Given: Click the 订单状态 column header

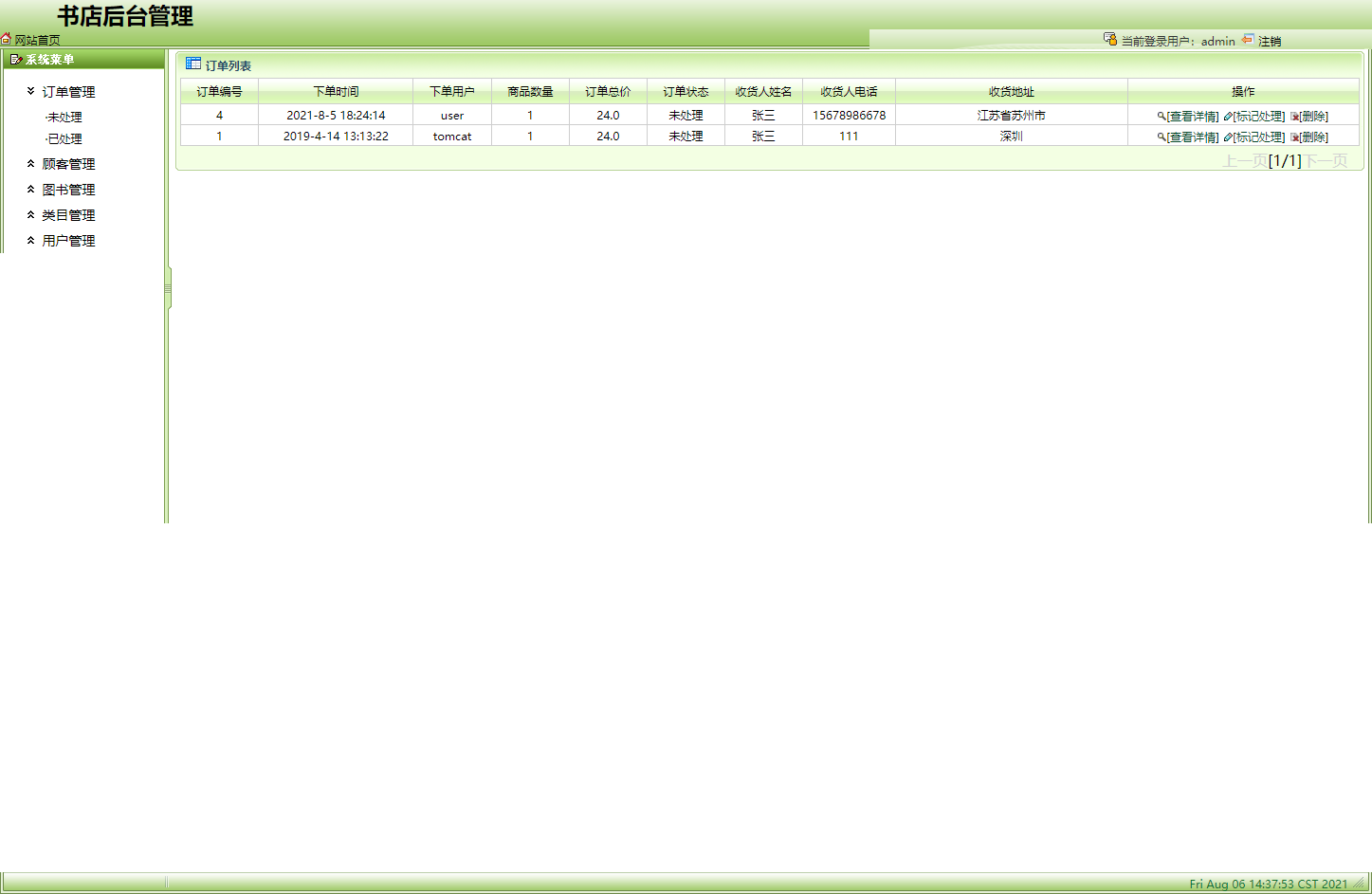Looking at the screenshot, I should pyautogui.click(x=686, y=92).
